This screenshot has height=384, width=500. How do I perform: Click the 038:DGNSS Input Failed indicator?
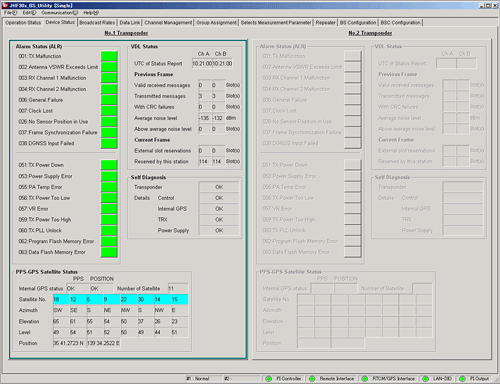click(x=109, y=143)
